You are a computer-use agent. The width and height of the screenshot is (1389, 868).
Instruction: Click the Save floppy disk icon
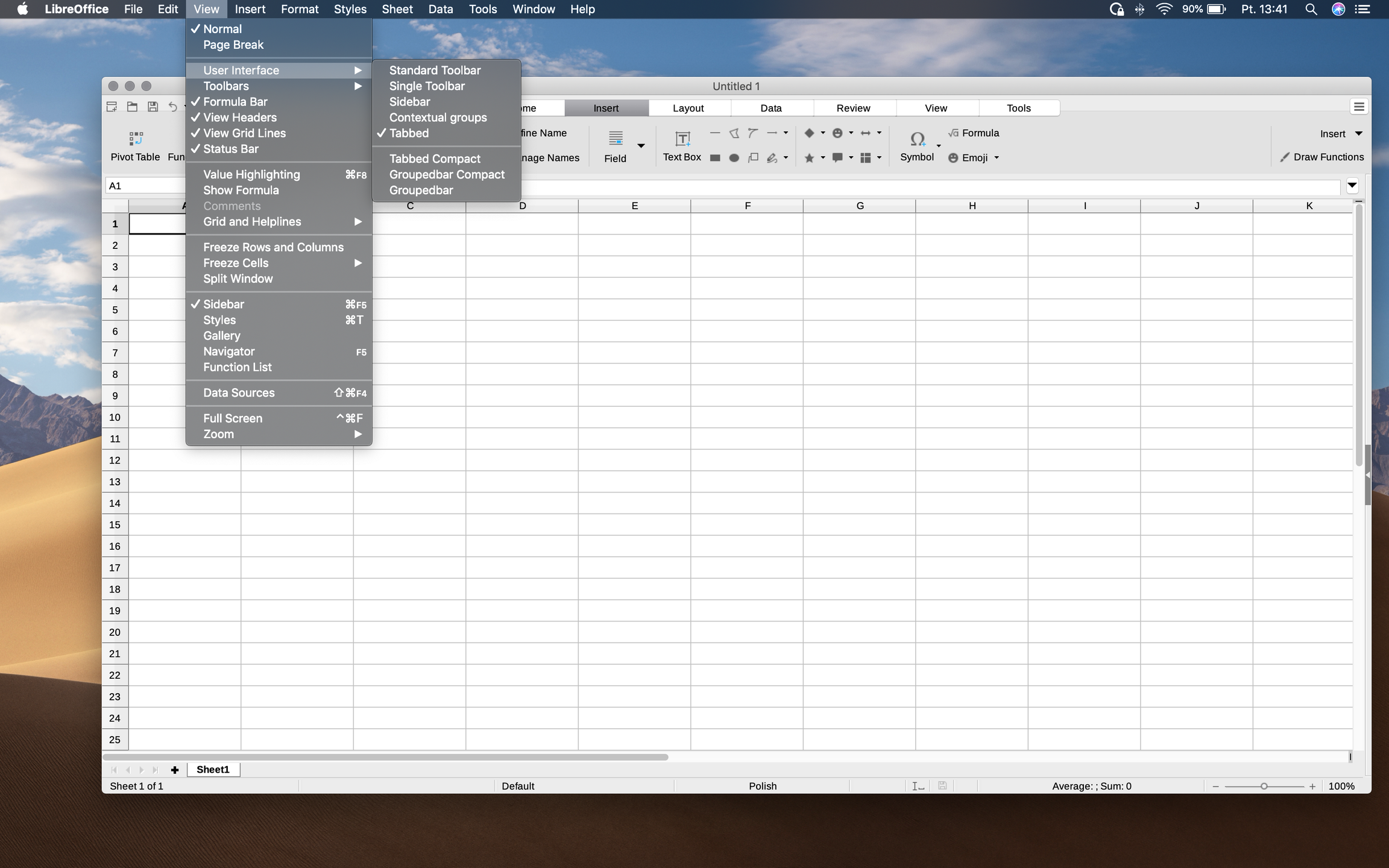point(153,107)
